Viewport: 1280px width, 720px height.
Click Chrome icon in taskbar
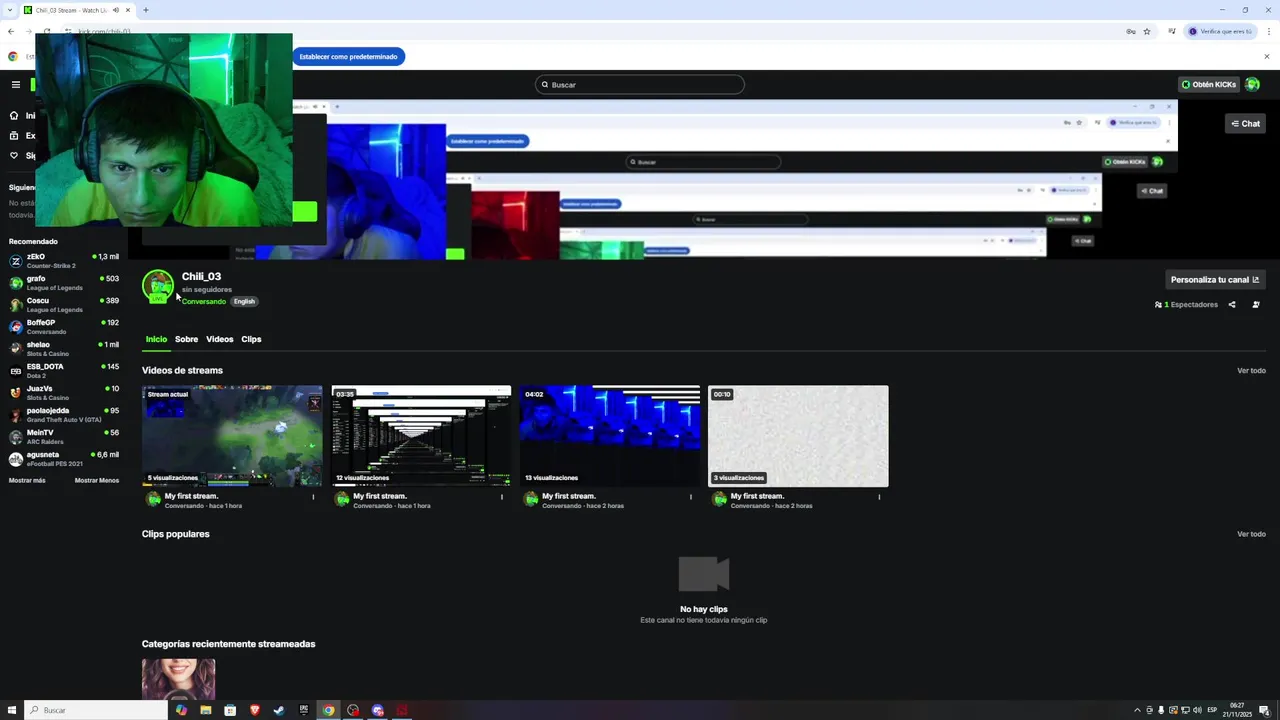pos(328,710)
